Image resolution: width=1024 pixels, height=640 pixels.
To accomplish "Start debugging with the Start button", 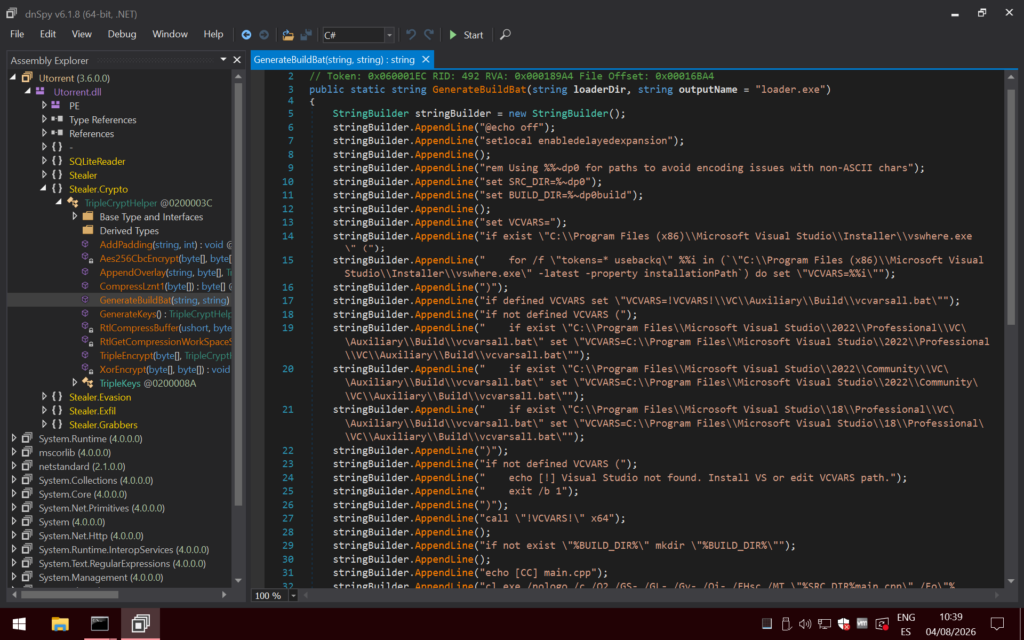I will [466, 35].
